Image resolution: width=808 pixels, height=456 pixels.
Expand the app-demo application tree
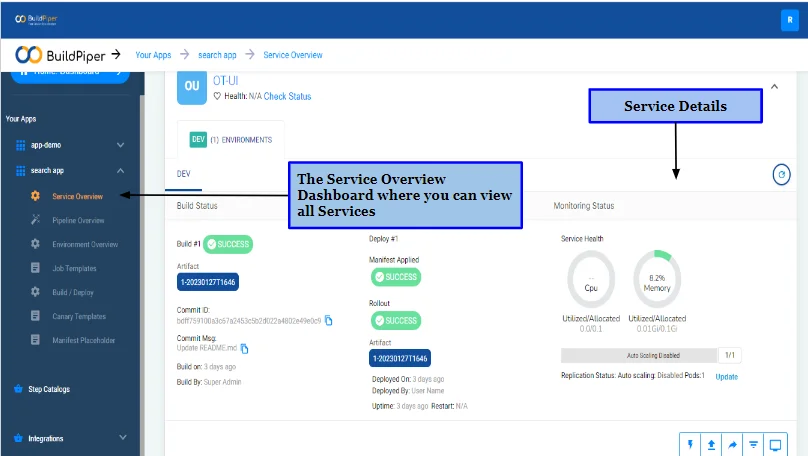tap(121, 145)
